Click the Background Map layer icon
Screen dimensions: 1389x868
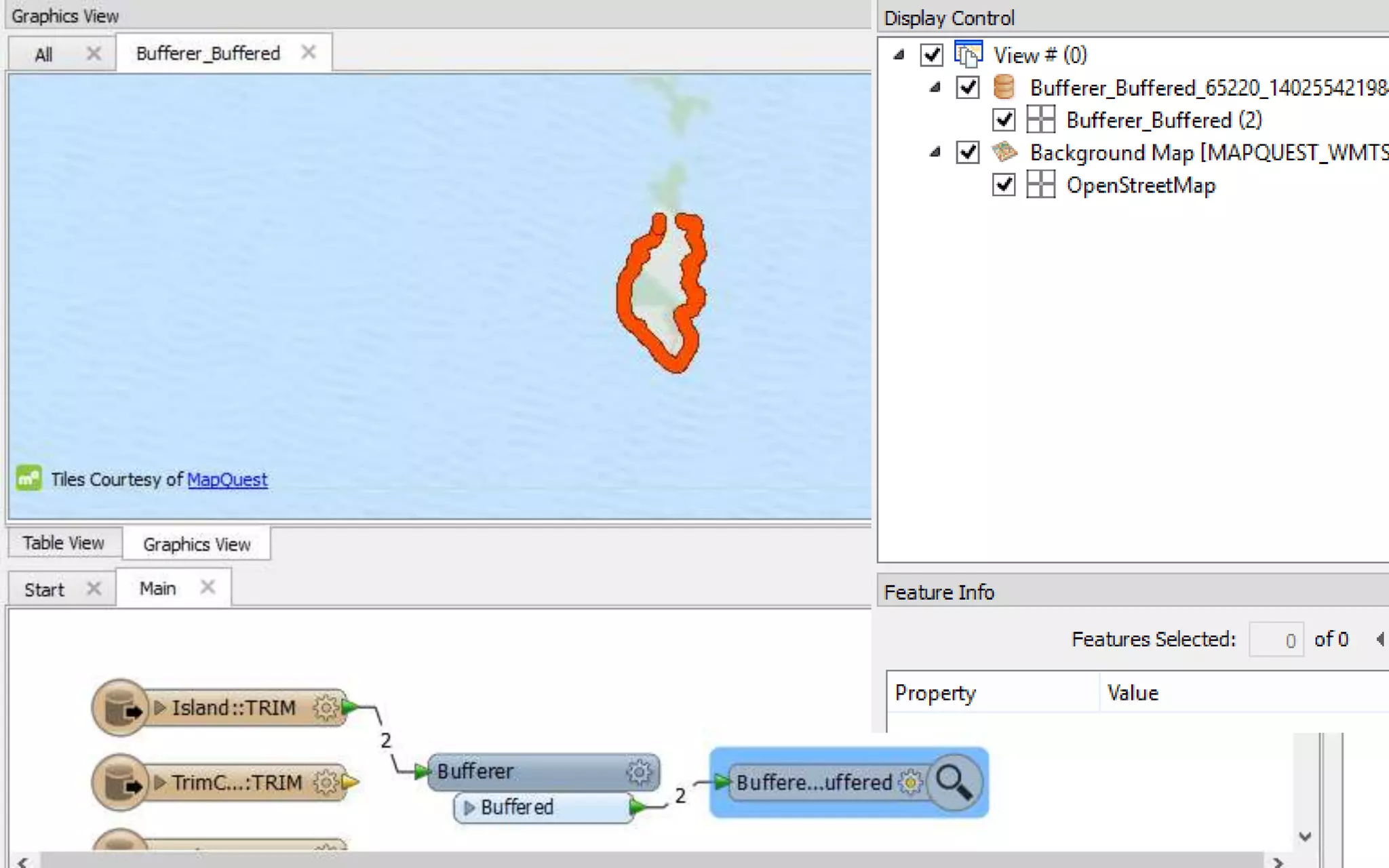click(x=1004, y=153)
